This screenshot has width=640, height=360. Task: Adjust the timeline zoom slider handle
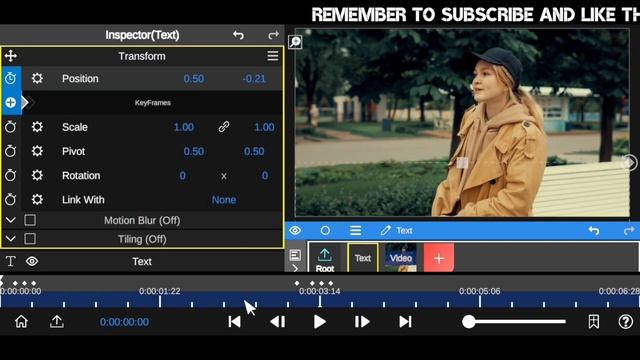pos(469,322)
